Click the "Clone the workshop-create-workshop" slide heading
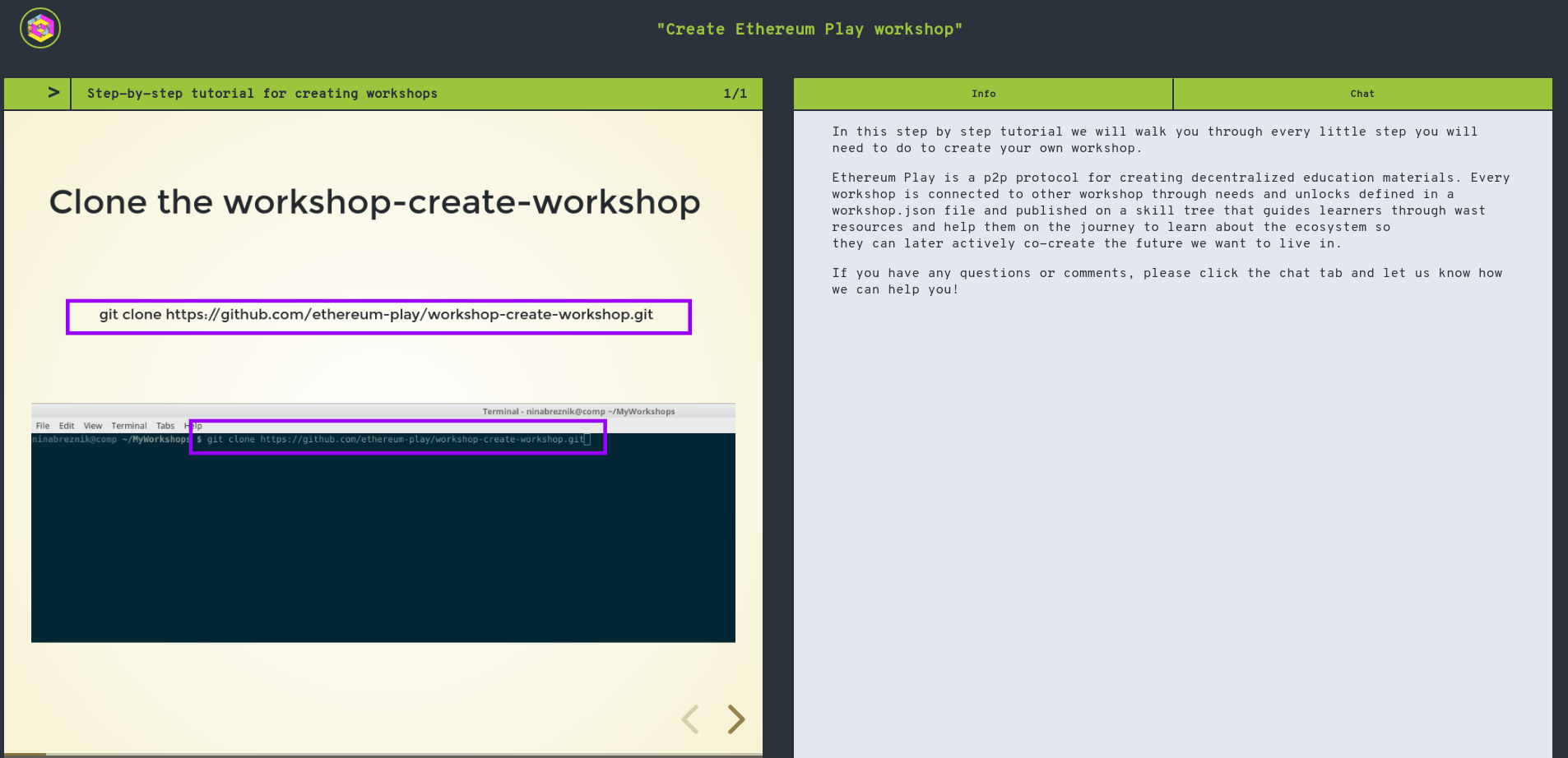Image resolution: width=1568 pixels, height=758 pixels. pos(374,202)
